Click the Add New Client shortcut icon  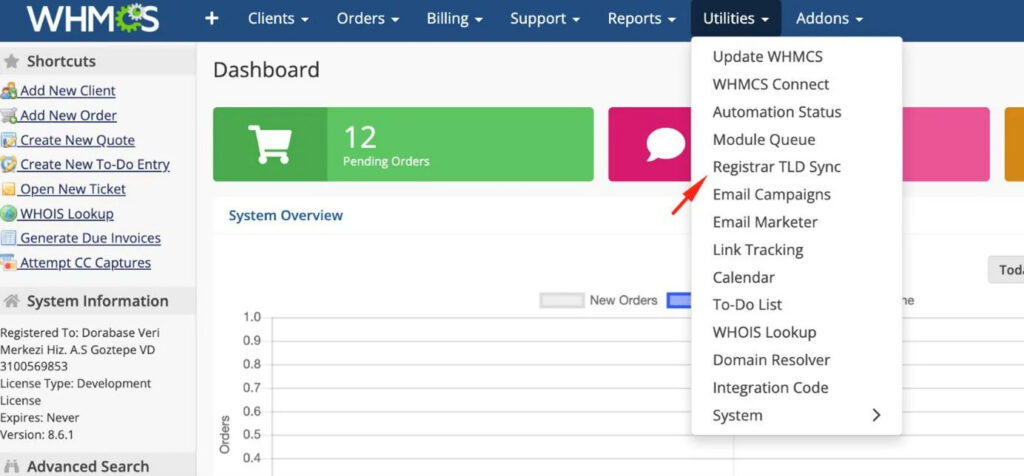9,91
